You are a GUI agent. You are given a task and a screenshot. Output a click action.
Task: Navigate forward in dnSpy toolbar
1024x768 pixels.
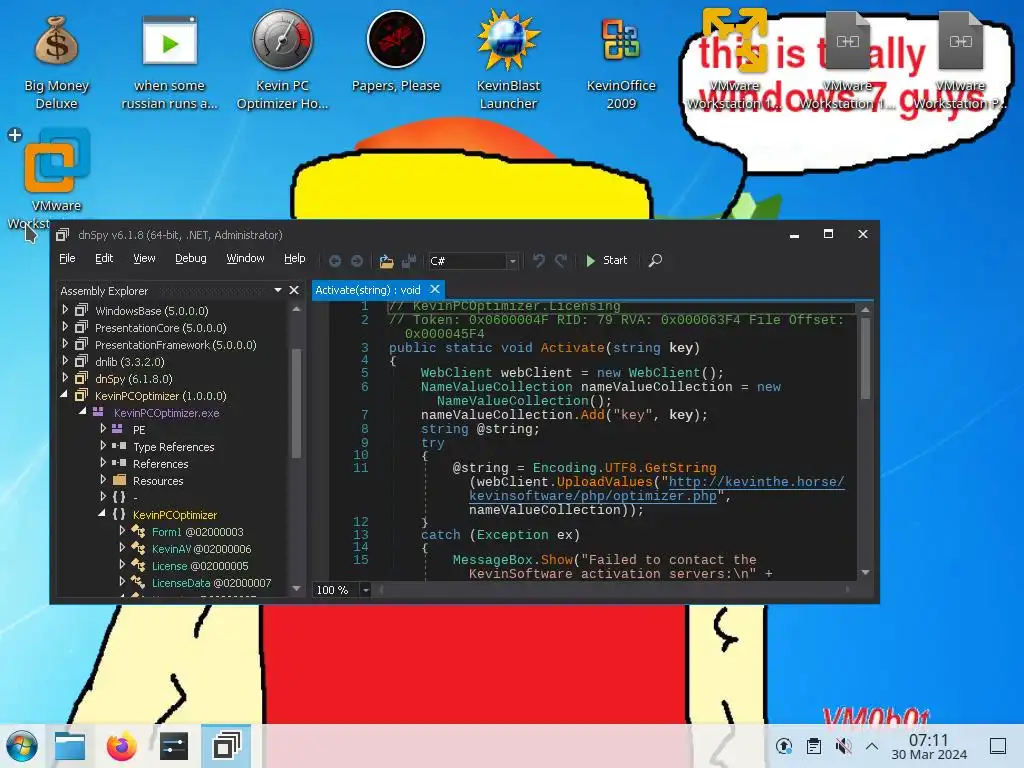click(357, 261)
